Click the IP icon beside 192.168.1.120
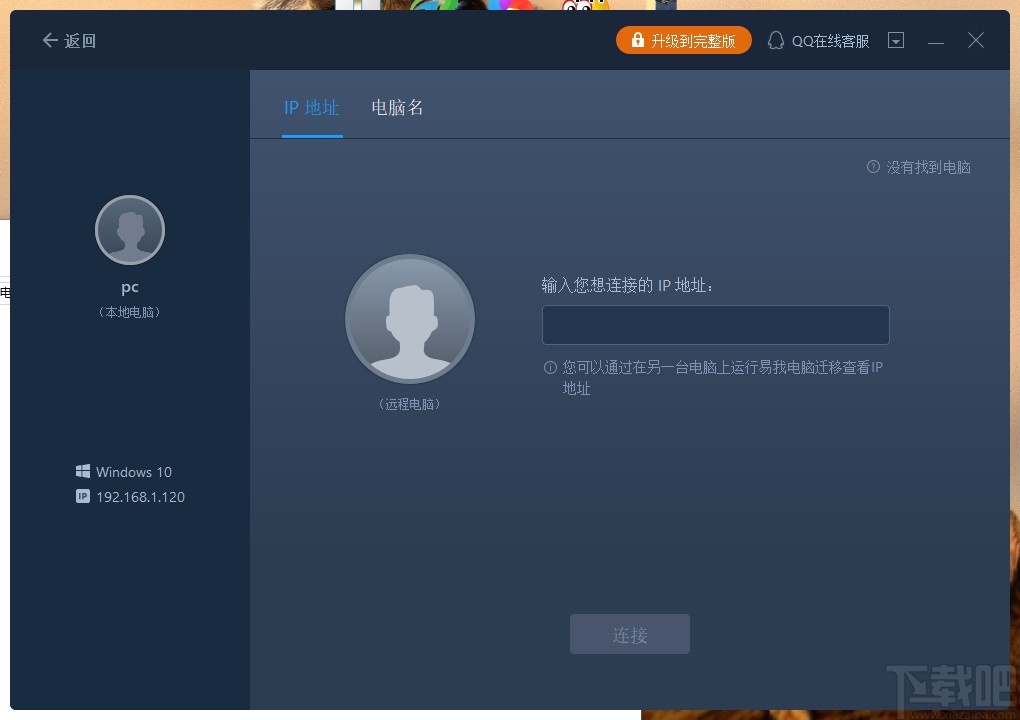The image size is (1020, 720). [82, 496]
